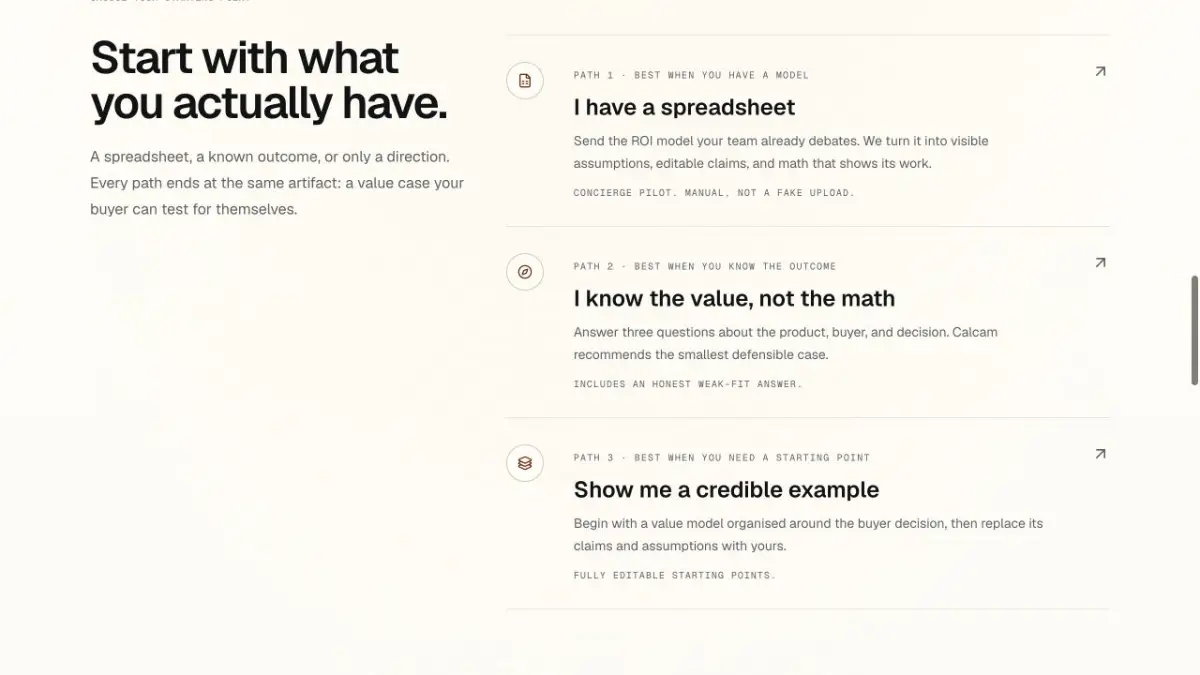Open Path 3 via its diagonal arrow

(x=1100, y=454)
